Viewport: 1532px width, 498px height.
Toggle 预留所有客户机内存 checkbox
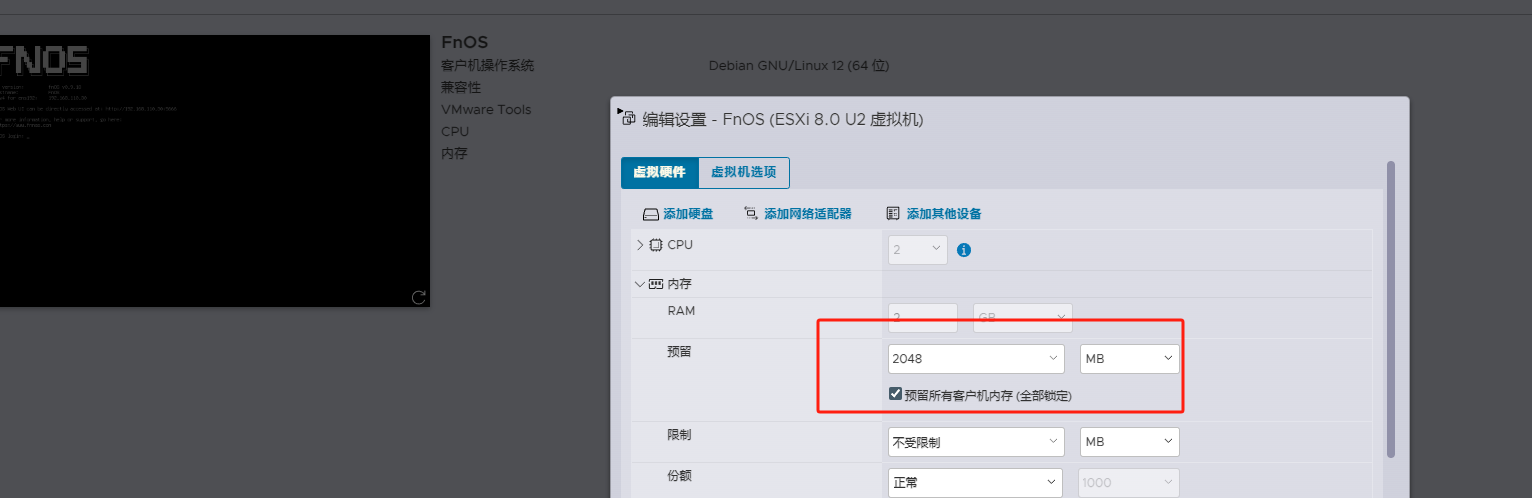pos(895,394)
